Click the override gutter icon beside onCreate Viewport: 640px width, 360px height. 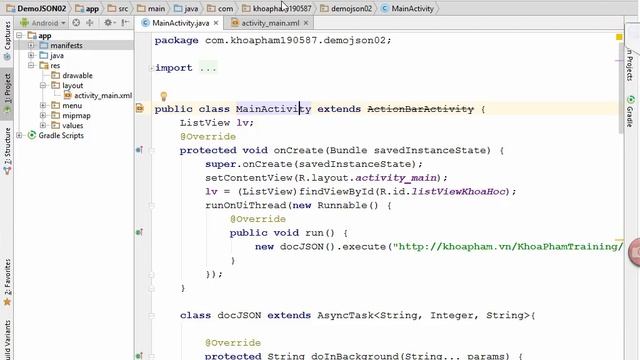pyautogui.click(x=139, y=150)
